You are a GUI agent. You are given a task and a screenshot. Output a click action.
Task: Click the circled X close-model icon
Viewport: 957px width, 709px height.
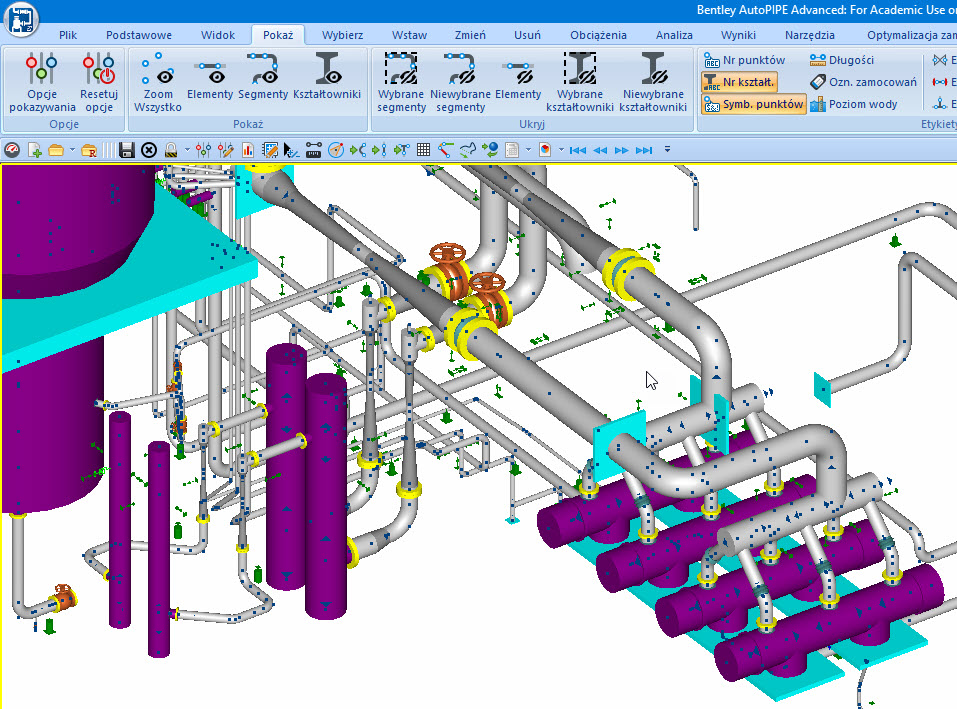[148, 149]
